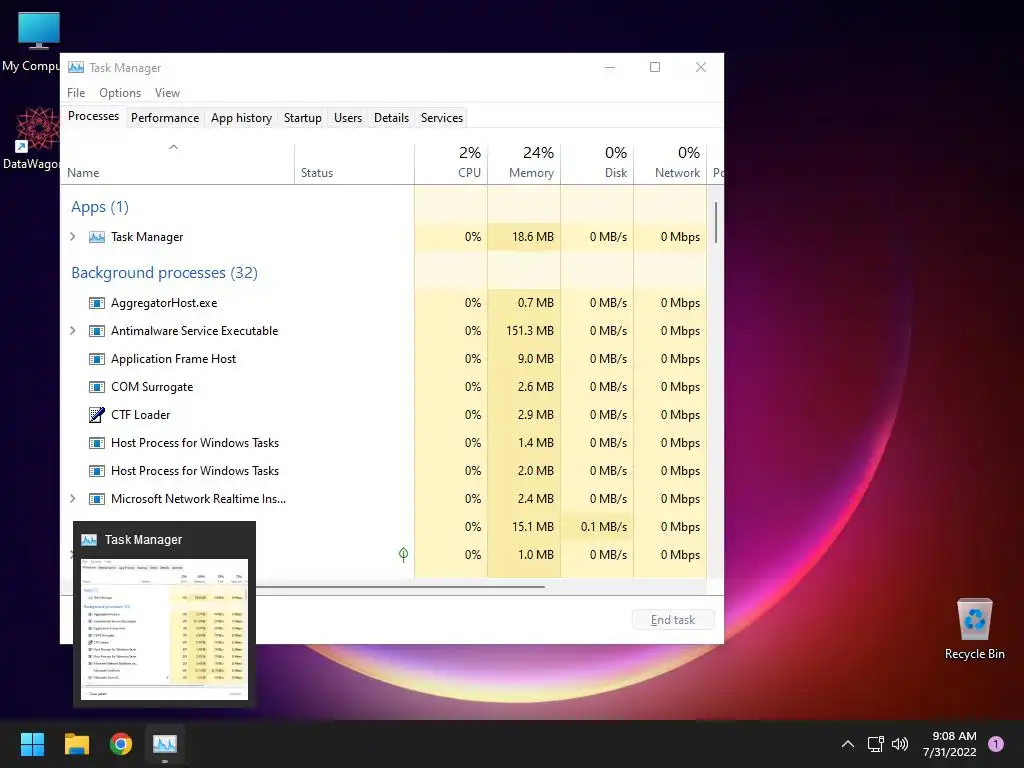The image size is (1024, 768).
Task: Click the Task Manager preview thumbnail
Action: coord(164,629)
